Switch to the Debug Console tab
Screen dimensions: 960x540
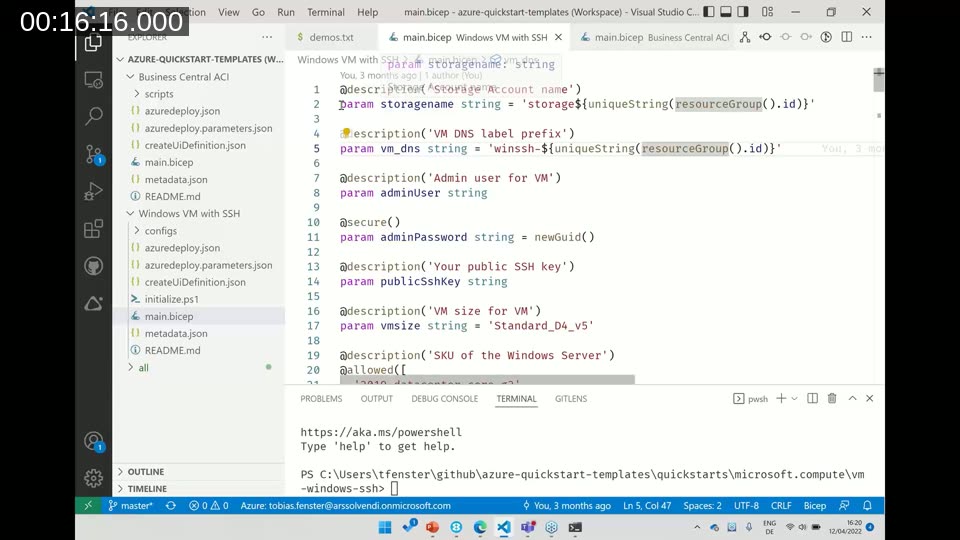tap(444, 399)
